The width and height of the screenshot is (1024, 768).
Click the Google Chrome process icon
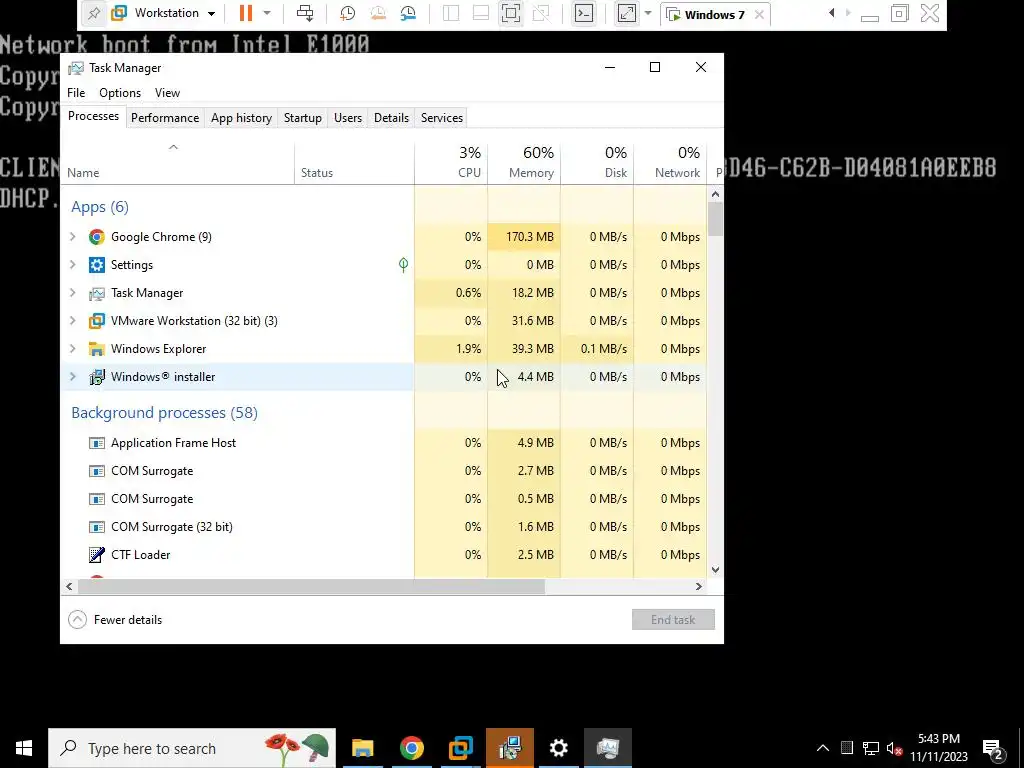click(x=97, y=236)
